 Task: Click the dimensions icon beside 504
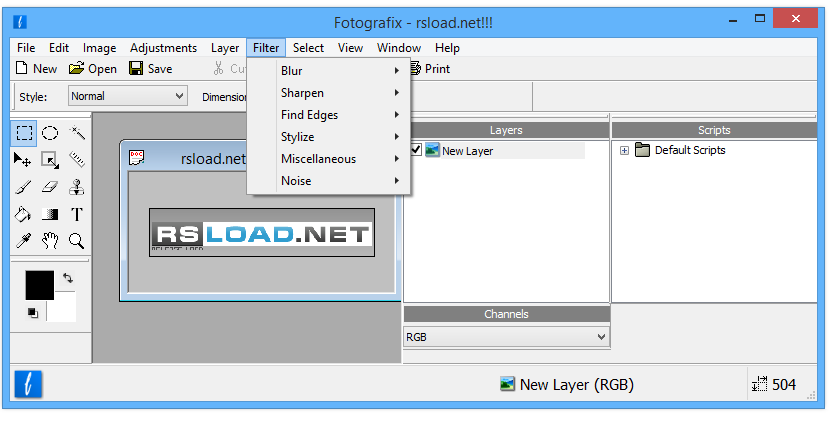pyautogui.click(x=759, y=384)
